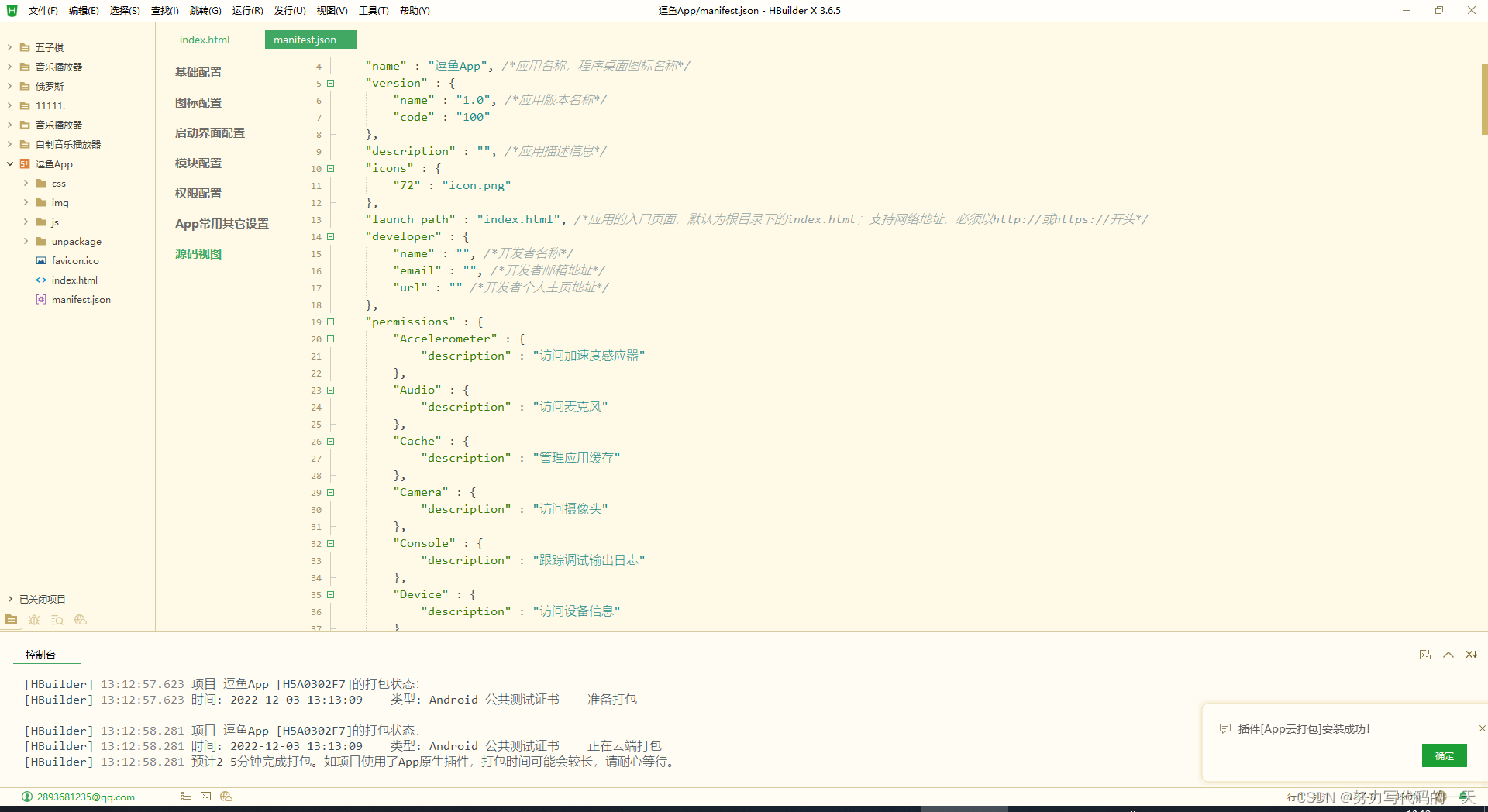The height and width of the screenshot is (812, 1488).
Task: Expand the js folder
Action: click(x=26, y=222)
